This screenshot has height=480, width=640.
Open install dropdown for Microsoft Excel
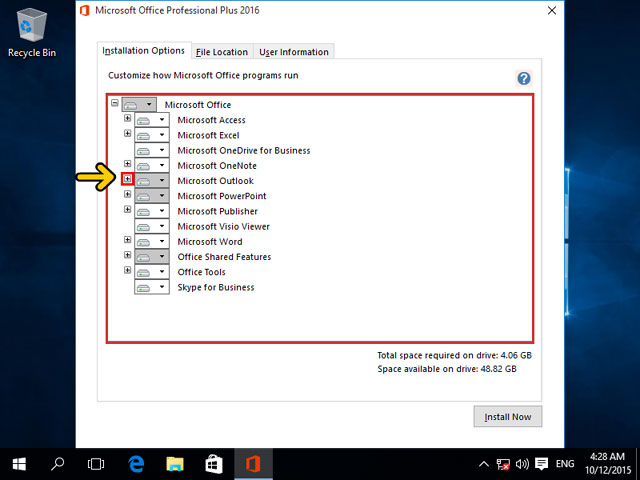click(152, 135)
